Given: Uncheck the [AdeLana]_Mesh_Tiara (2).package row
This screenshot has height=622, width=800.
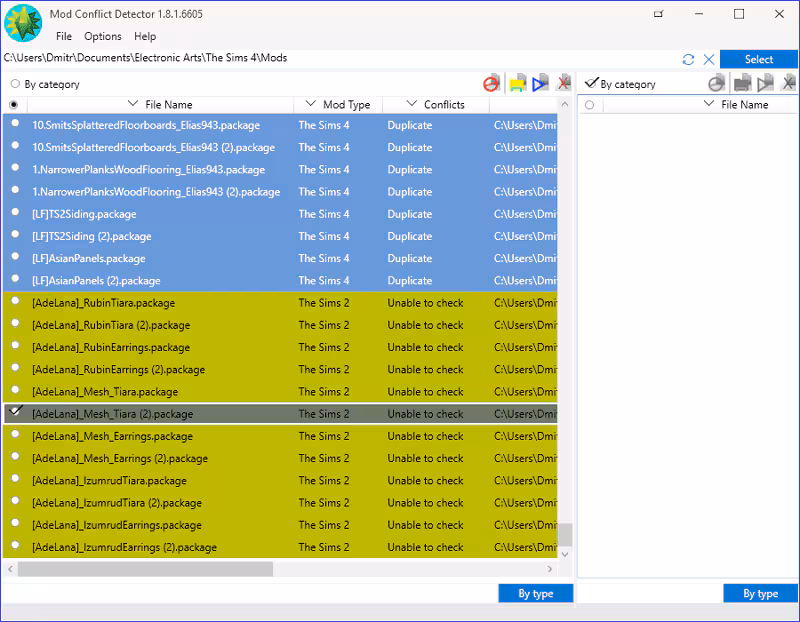Looking at the screenshot, I should [16, 411].
